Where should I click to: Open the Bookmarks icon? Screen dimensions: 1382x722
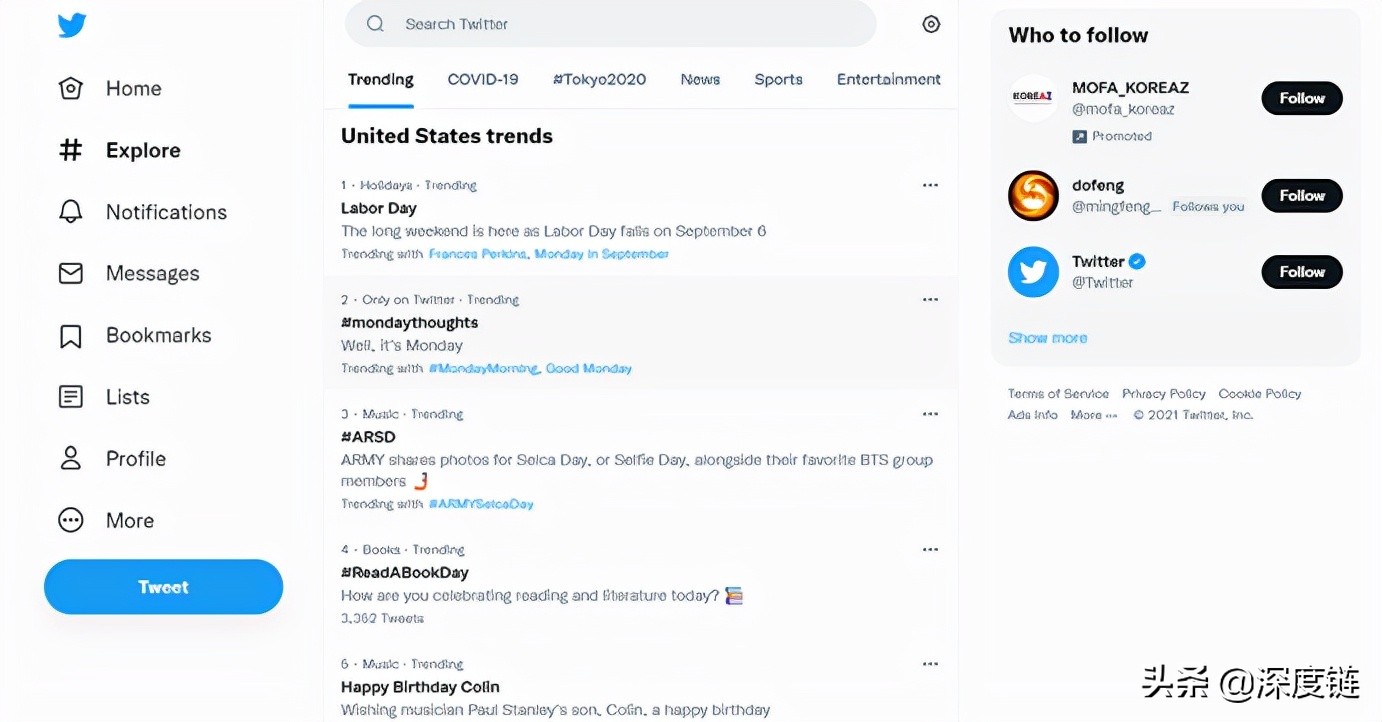click(x=71, y=335)
